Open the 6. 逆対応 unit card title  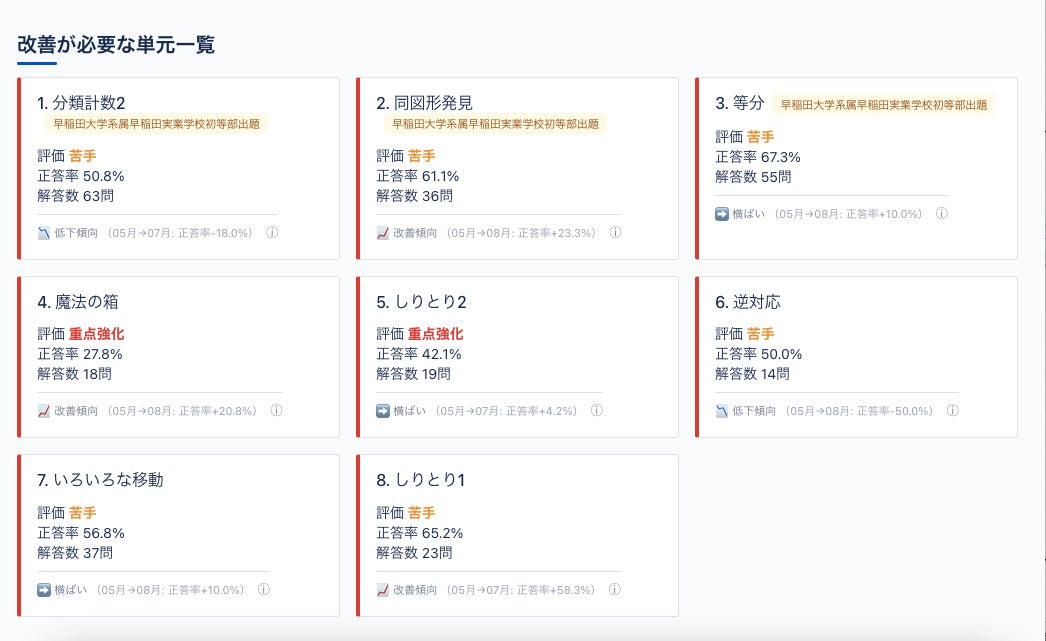coord(748,301)
